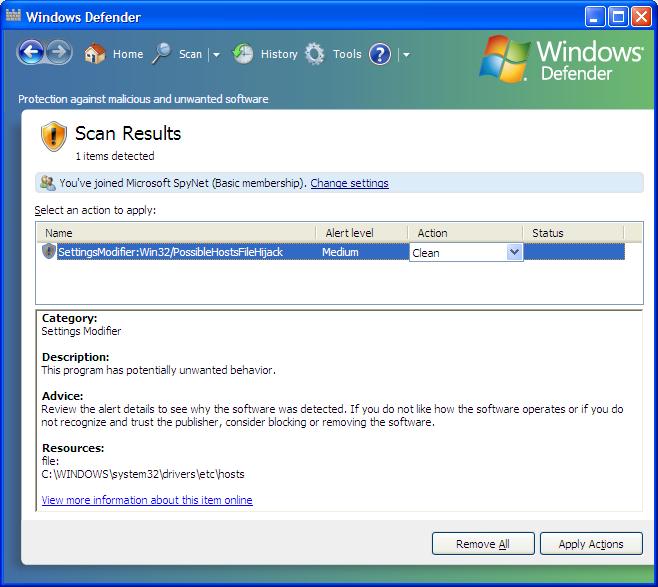Sort by the Name column header
The image size is (658, 587).
pyautogui.click(x=176, y=233)
